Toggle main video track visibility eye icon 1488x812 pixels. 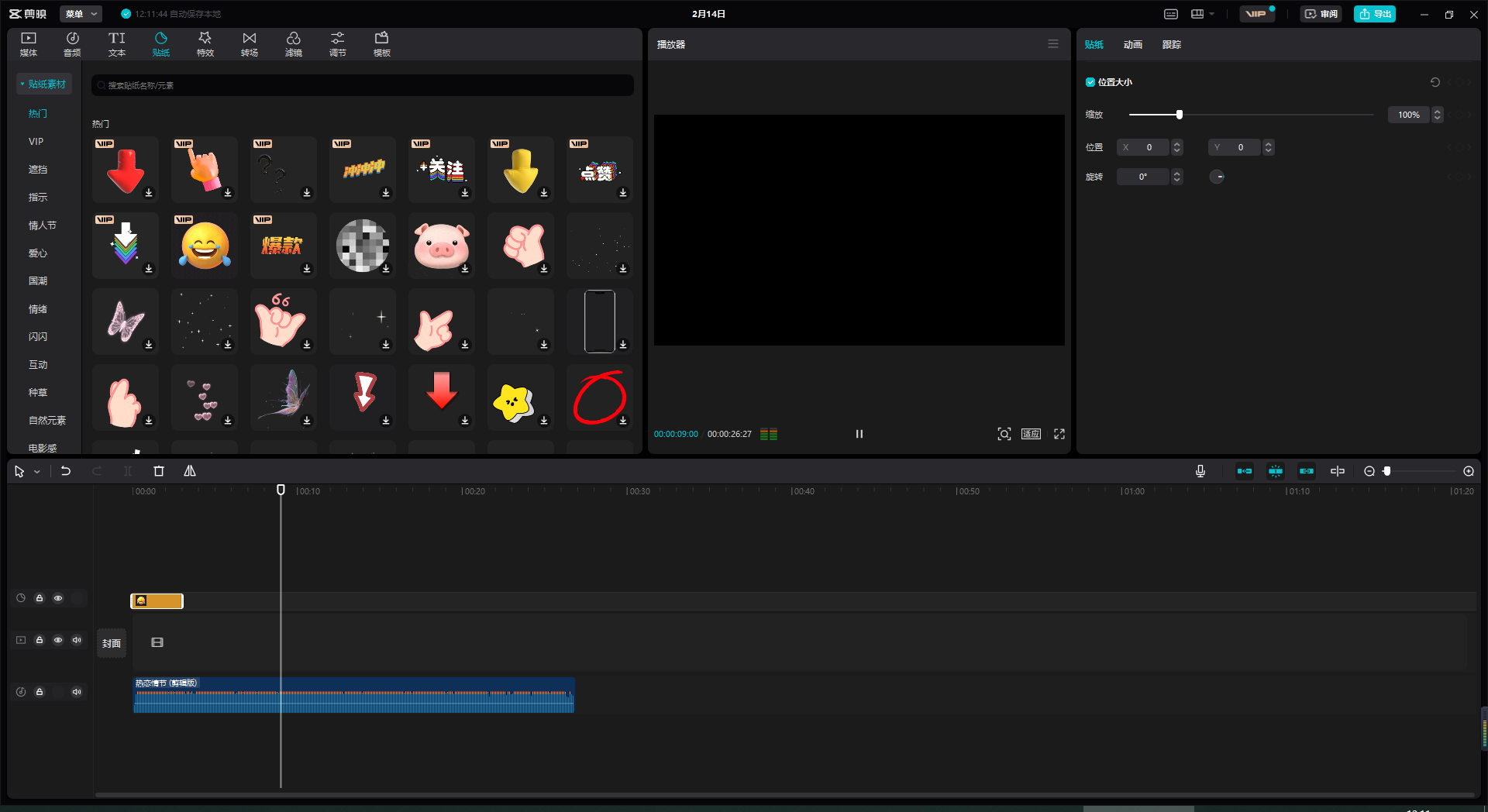point(58,640)
